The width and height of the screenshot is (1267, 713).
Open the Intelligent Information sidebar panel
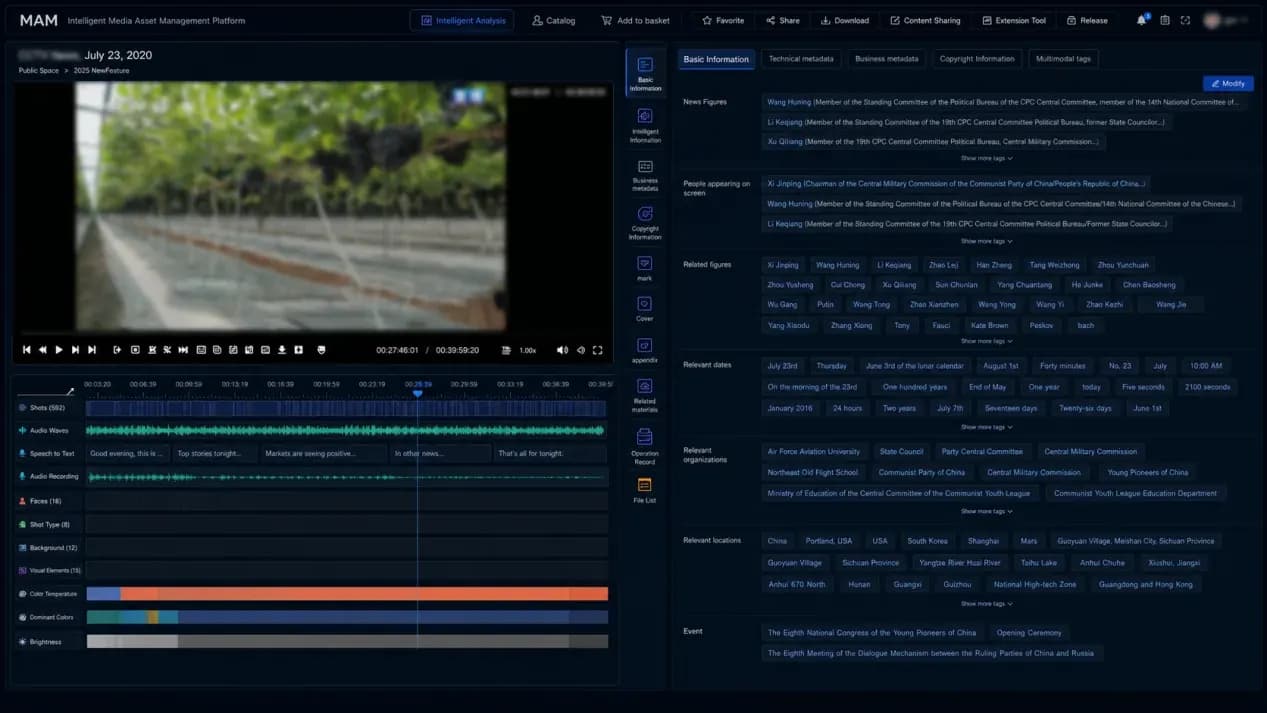point(645,125)
